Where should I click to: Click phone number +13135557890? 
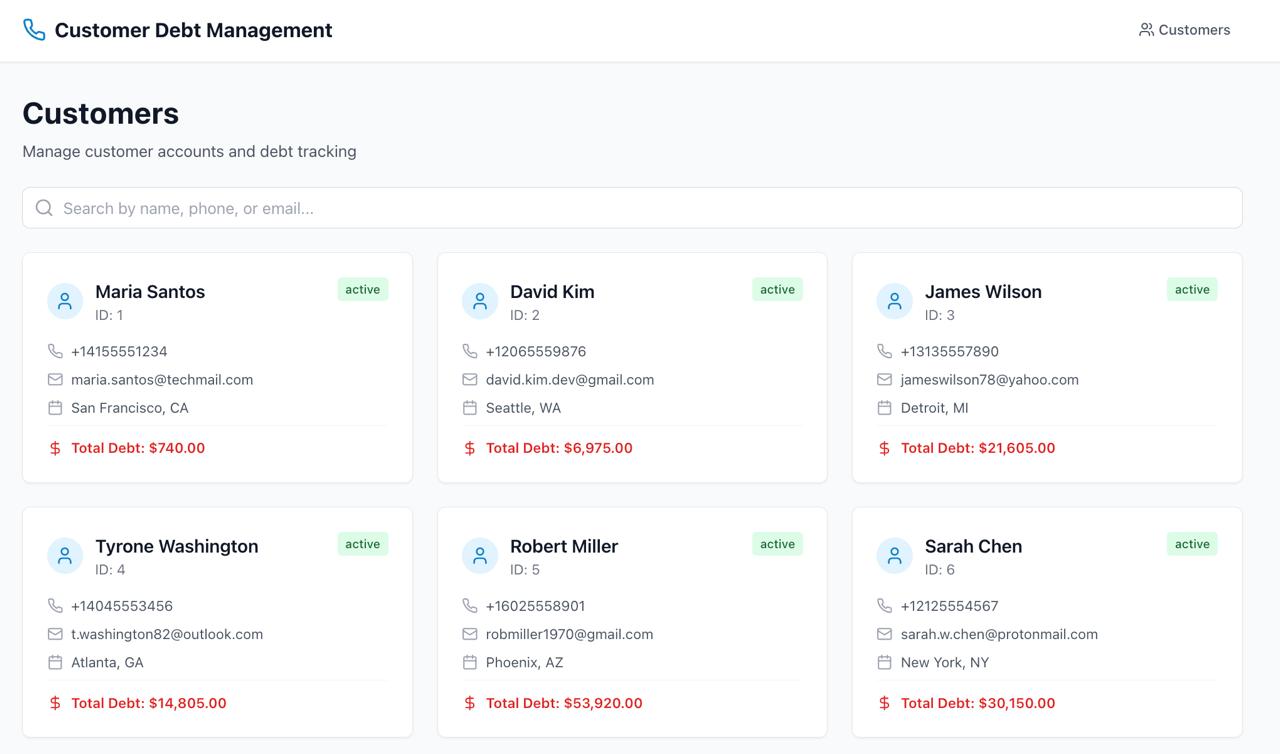pyautogui.click(x=950, y=352)
